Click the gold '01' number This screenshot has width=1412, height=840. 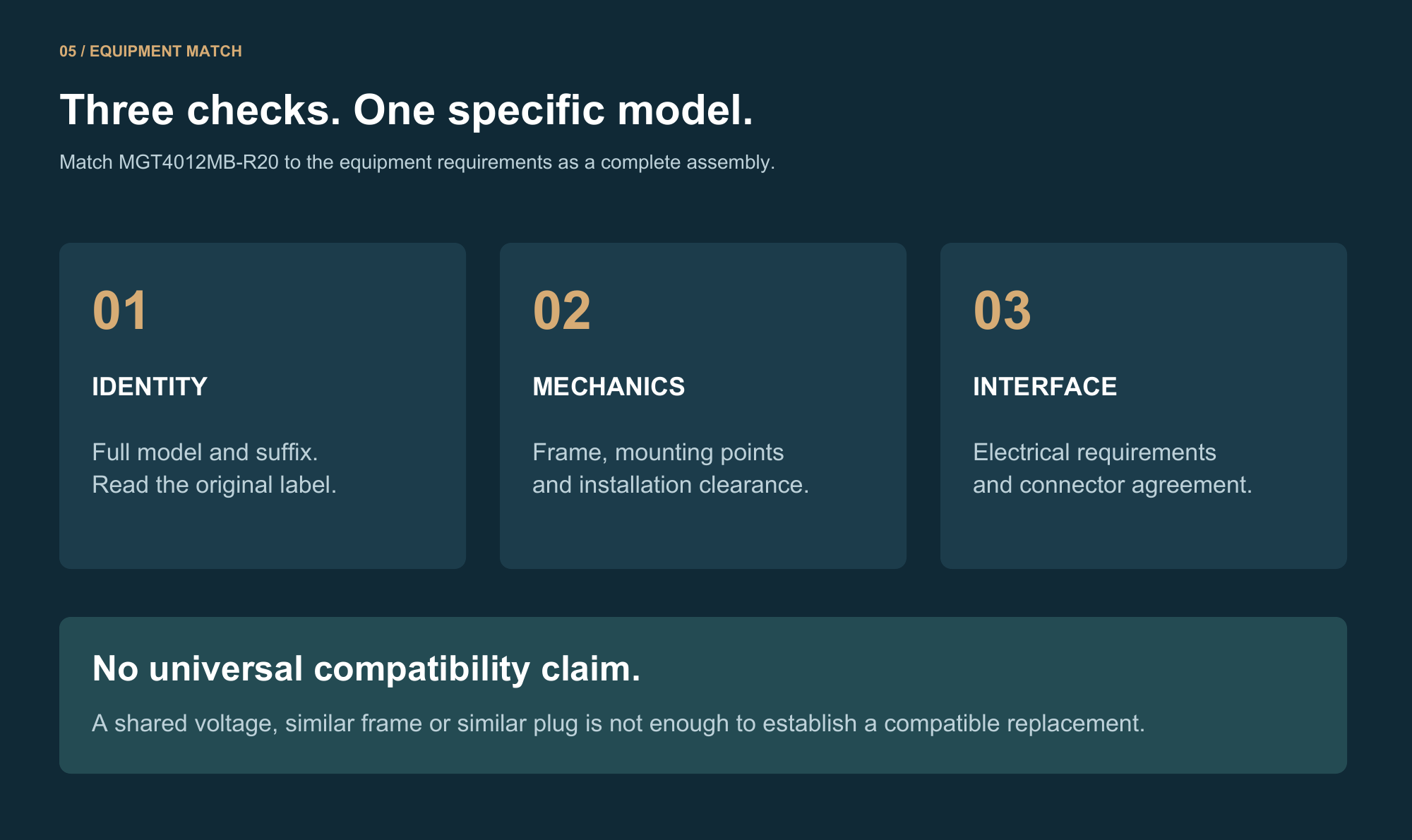point(120,311)
